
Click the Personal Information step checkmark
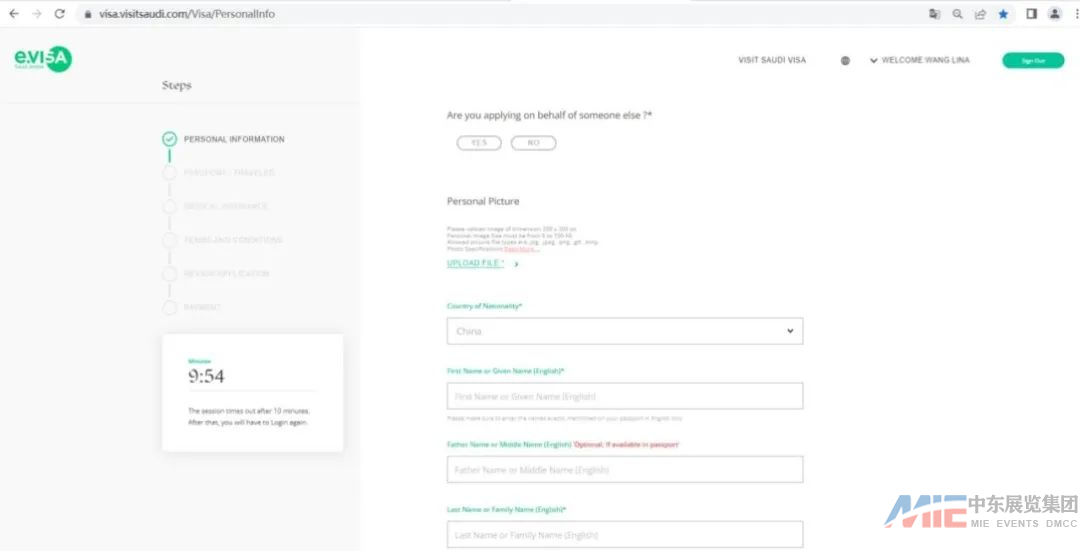click(169, 139)
